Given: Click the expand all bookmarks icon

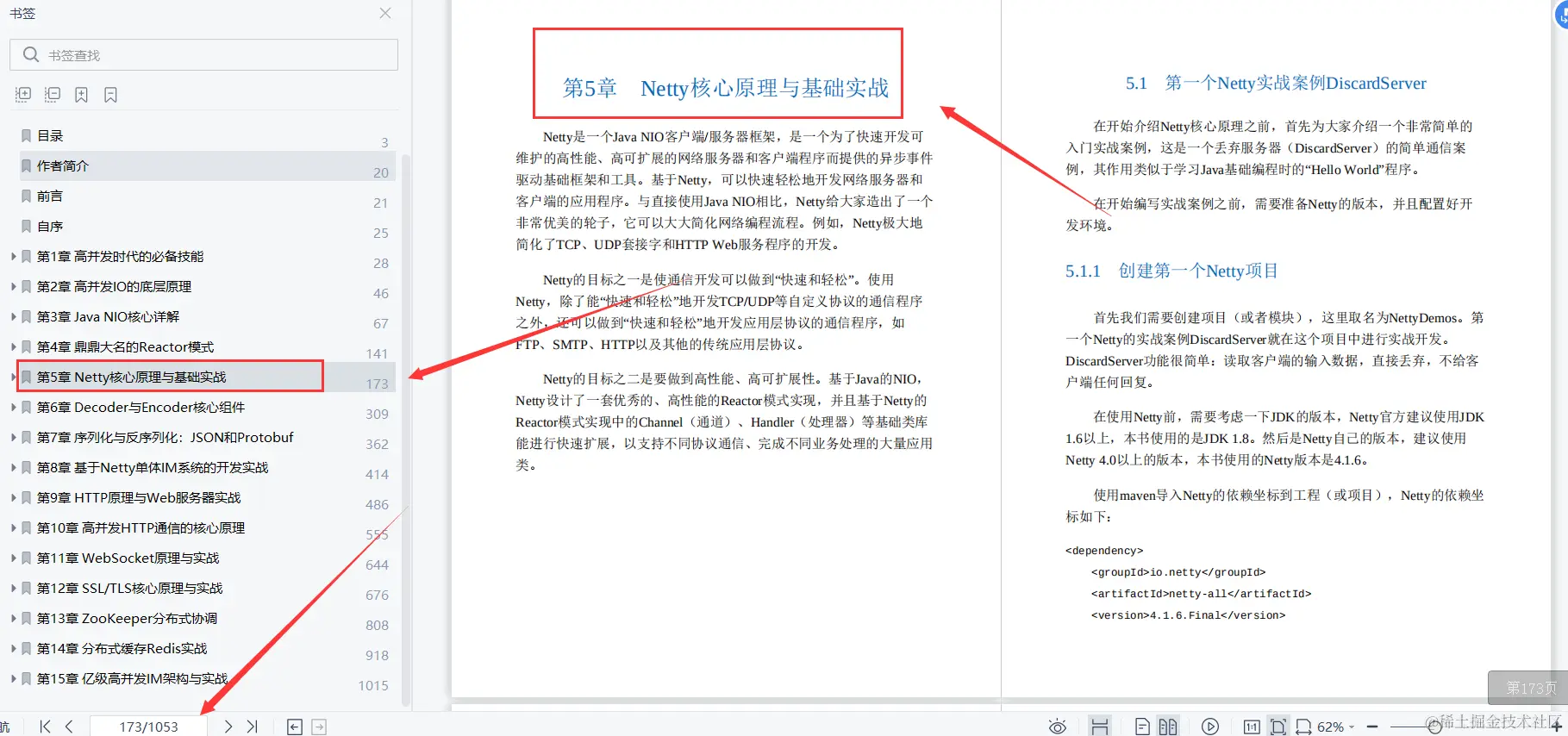Looking at the screenshot, I should (x=23, y=95).
